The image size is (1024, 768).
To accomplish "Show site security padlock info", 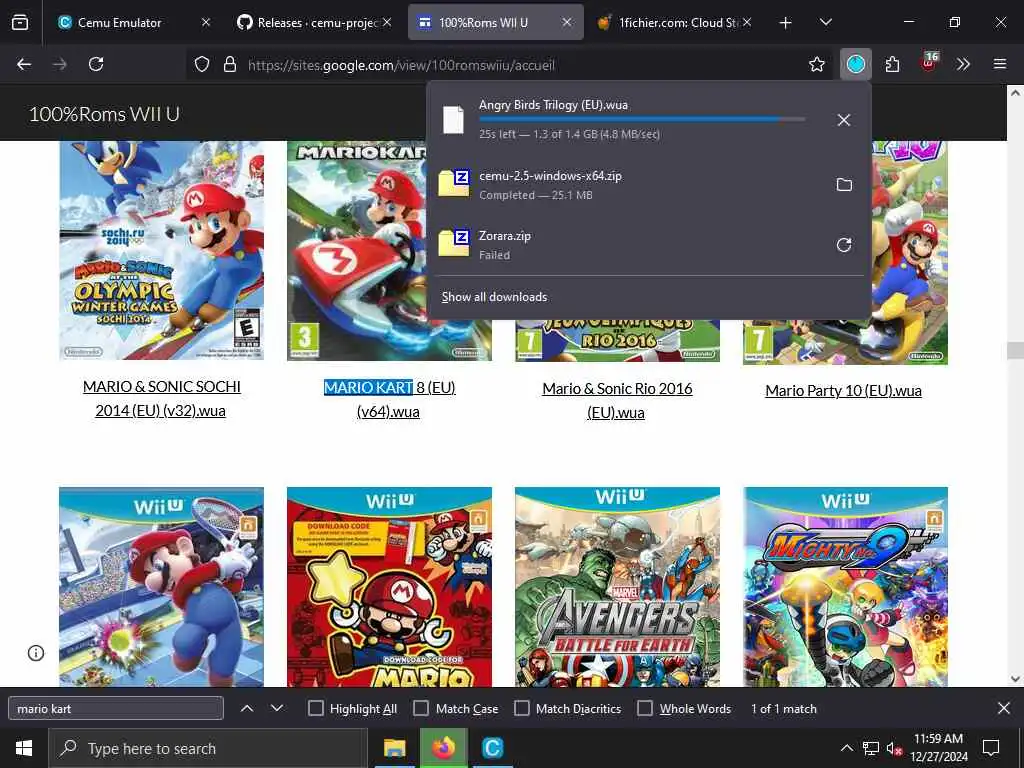I will click(230, 65).
